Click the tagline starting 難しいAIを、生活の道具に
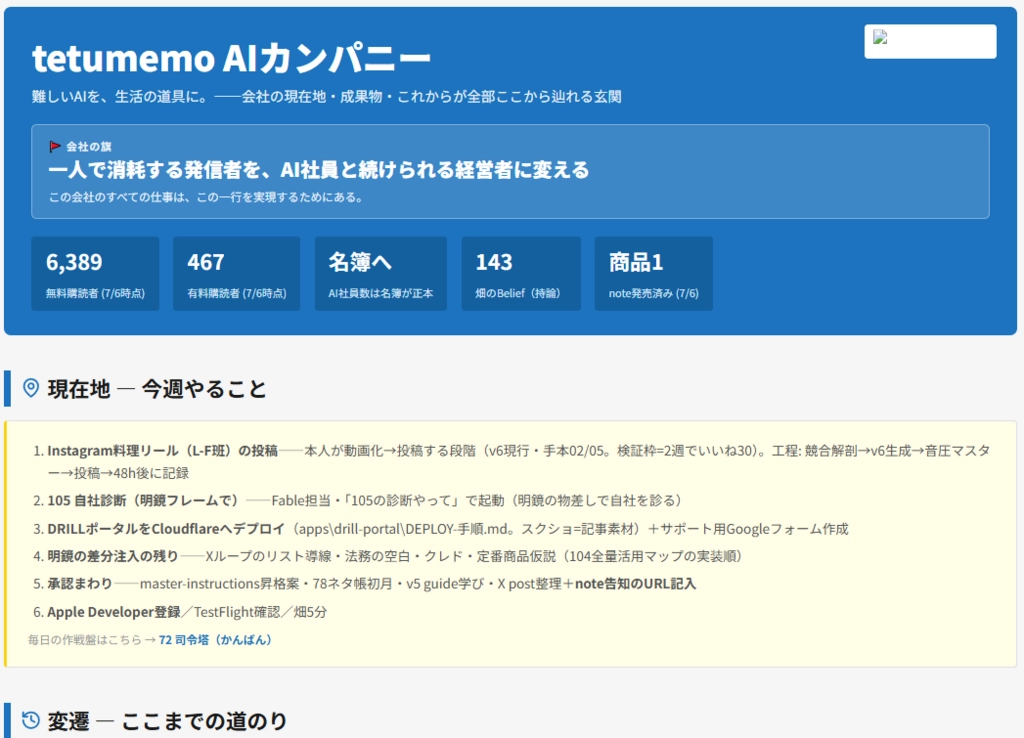The width and height of the screenshot is (1024, 738). pos(327,97)
